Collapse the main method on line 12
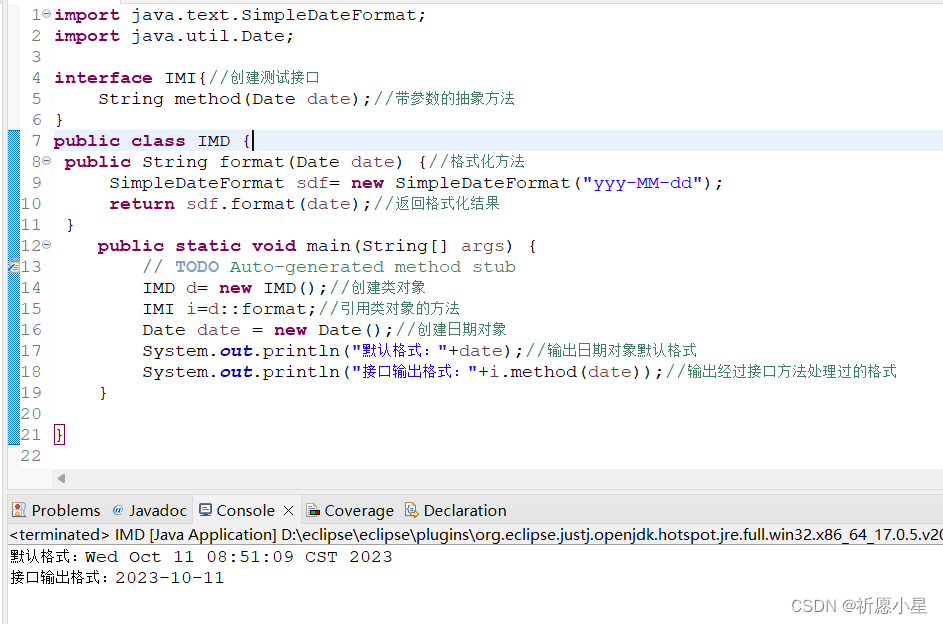 (45, 245)
